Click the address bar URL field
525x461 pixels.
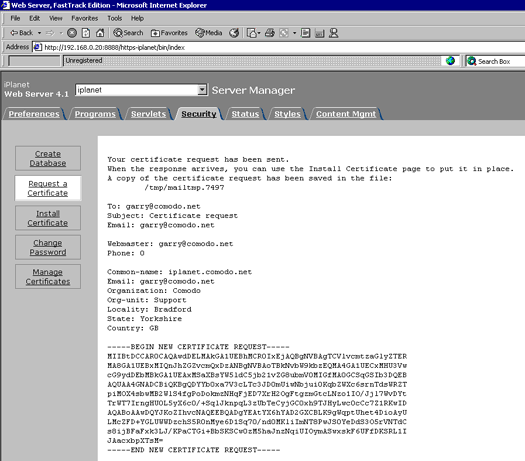click(281, 47)
